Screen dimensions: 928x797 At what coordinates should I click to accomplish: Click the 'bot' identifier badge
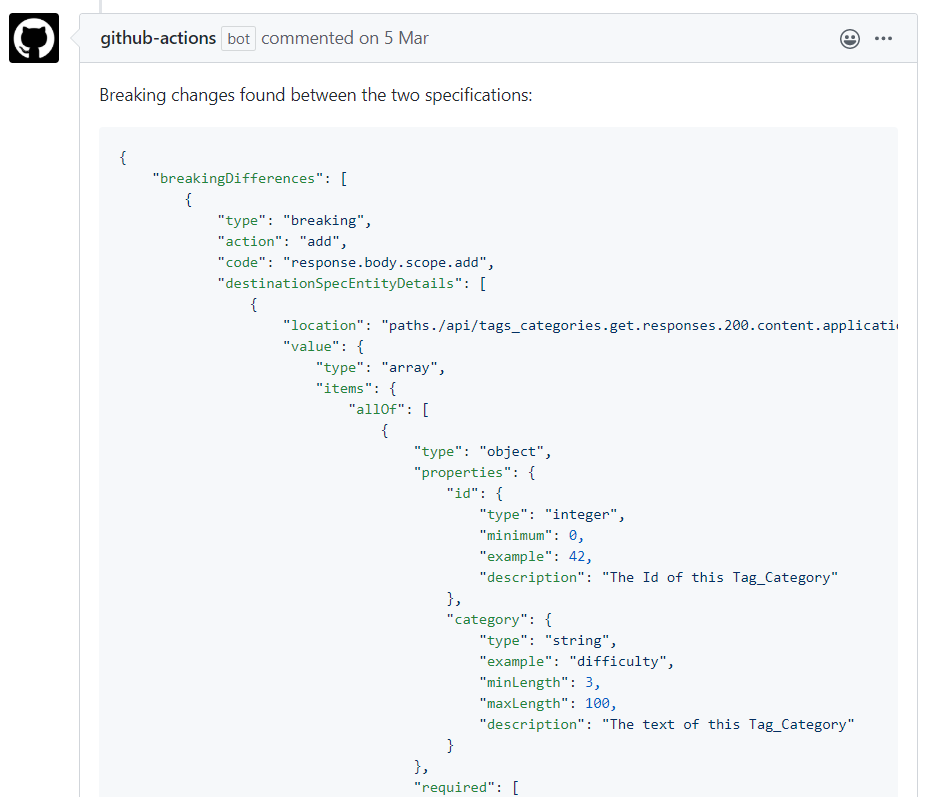tap(238, 38)
